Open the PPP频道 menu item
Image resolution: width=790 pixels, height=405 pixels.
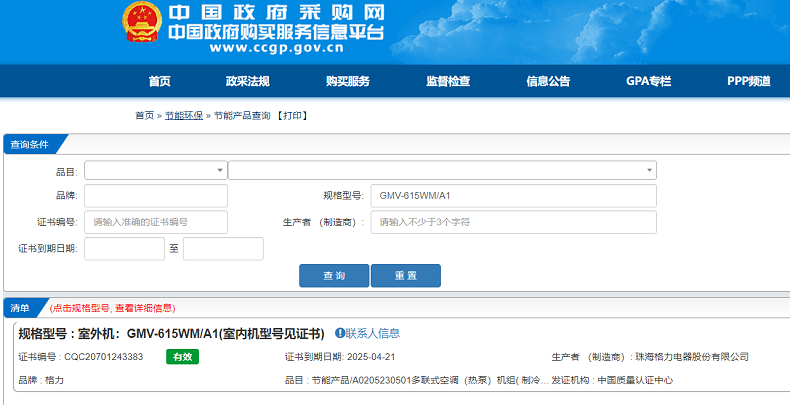point(749,81)
